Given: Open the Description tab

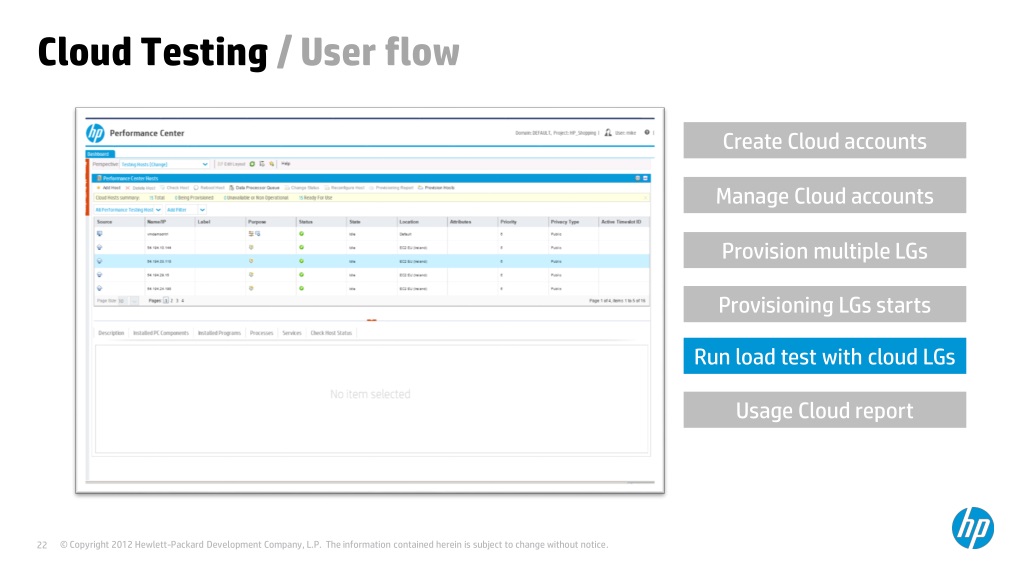Looking at the screenshot, I should point(111,333).
